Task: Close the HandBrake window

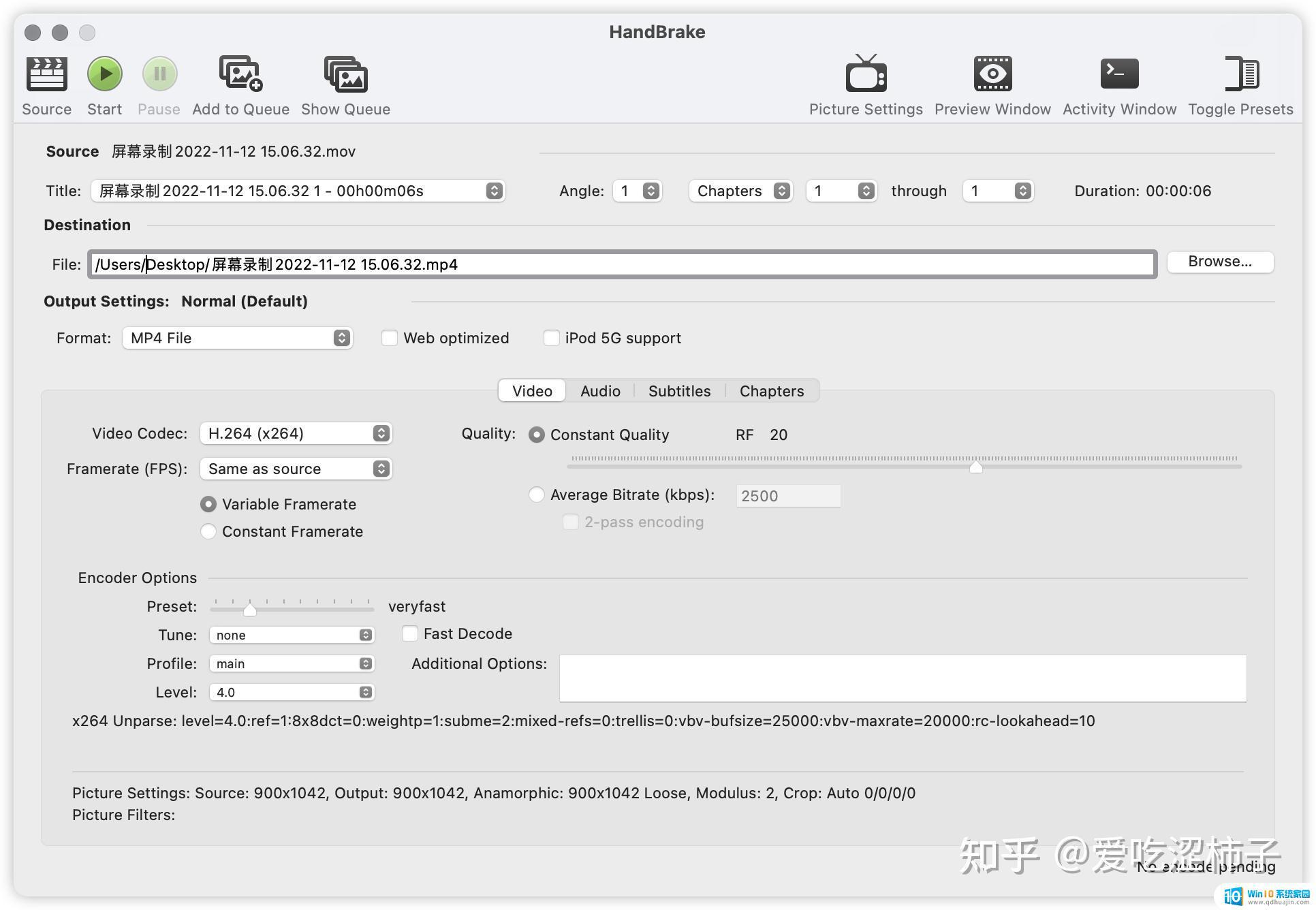Action: tap(33, 32)
